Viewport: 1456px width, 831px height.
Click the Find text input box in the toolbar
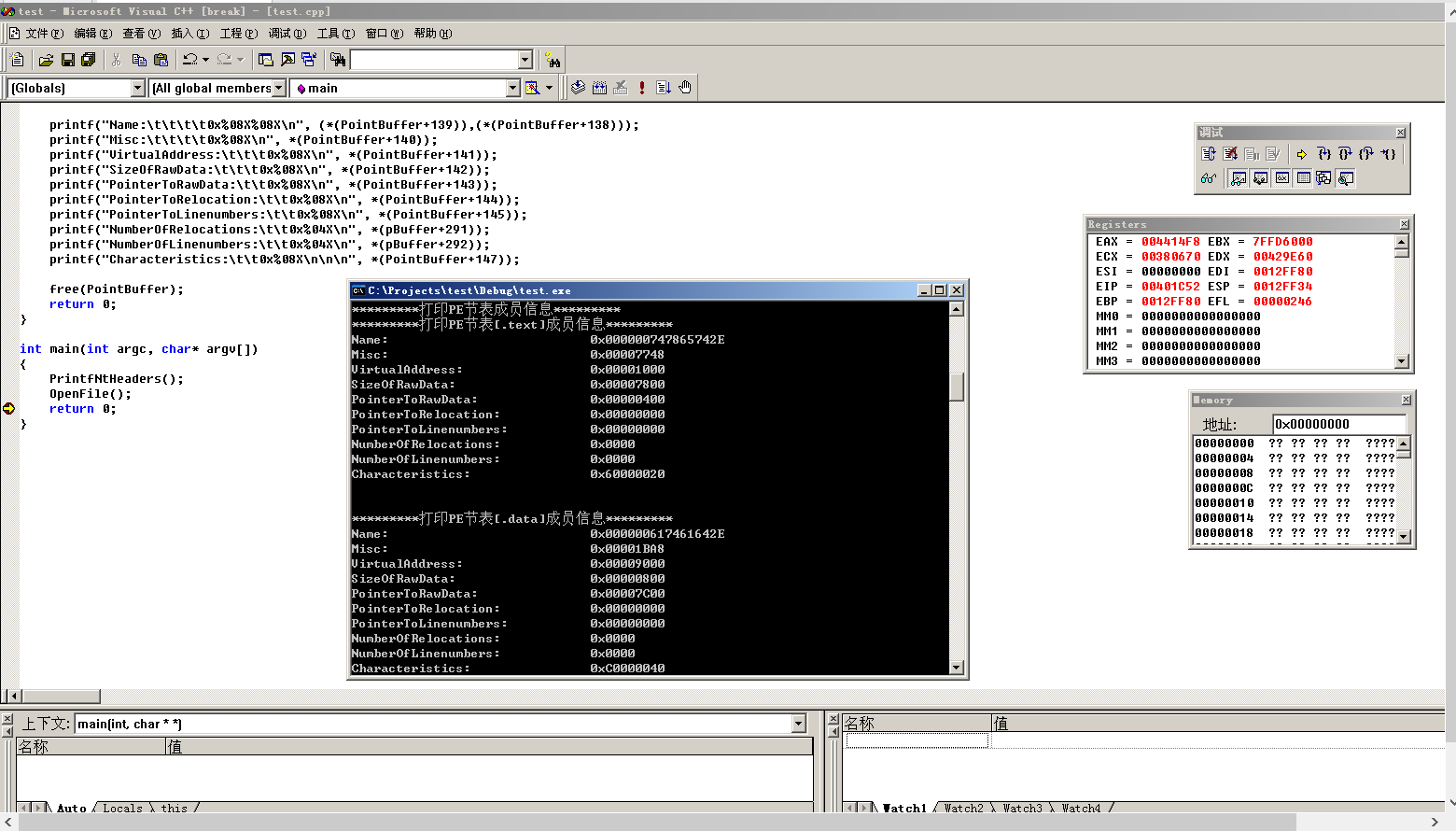434,60
